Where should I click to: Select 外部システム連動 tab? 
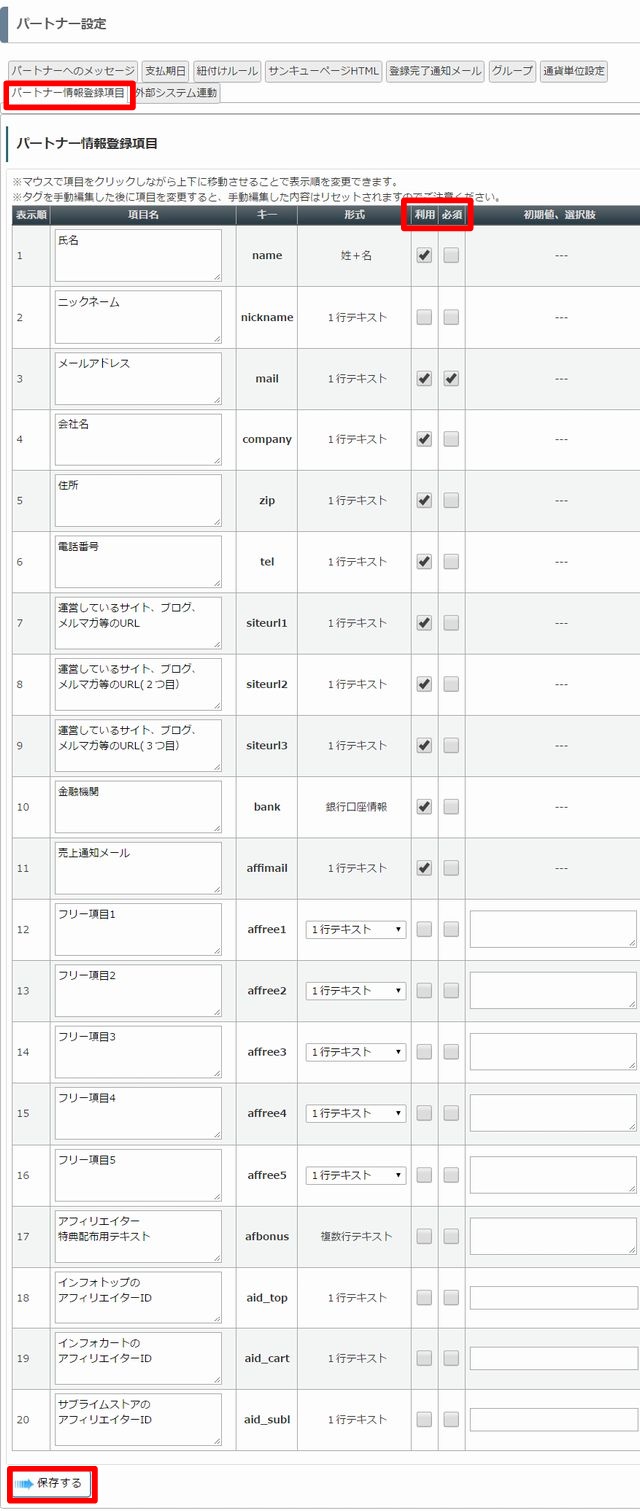[176, 93]
